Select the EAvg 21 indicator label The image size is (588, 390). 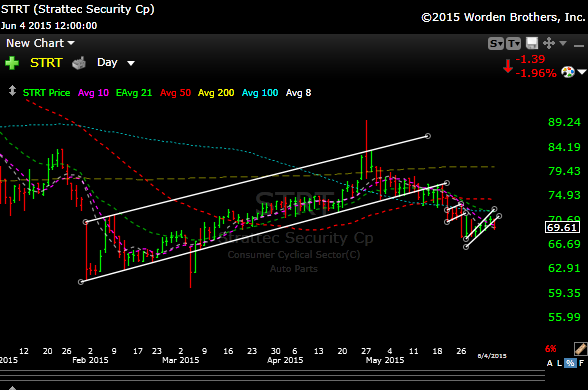(x=134, y=93)
